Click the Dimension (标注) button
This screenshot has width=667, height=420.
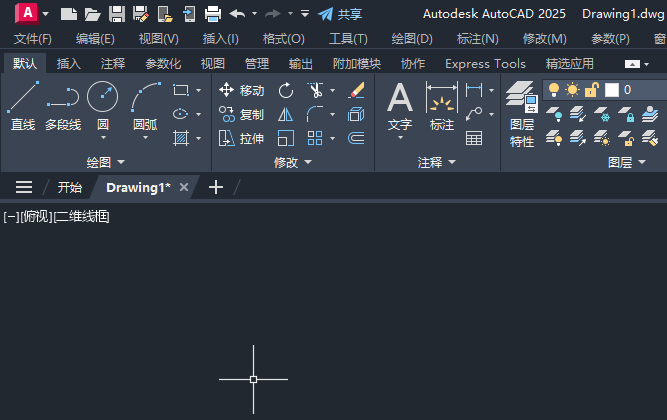(x=442, y=106)
